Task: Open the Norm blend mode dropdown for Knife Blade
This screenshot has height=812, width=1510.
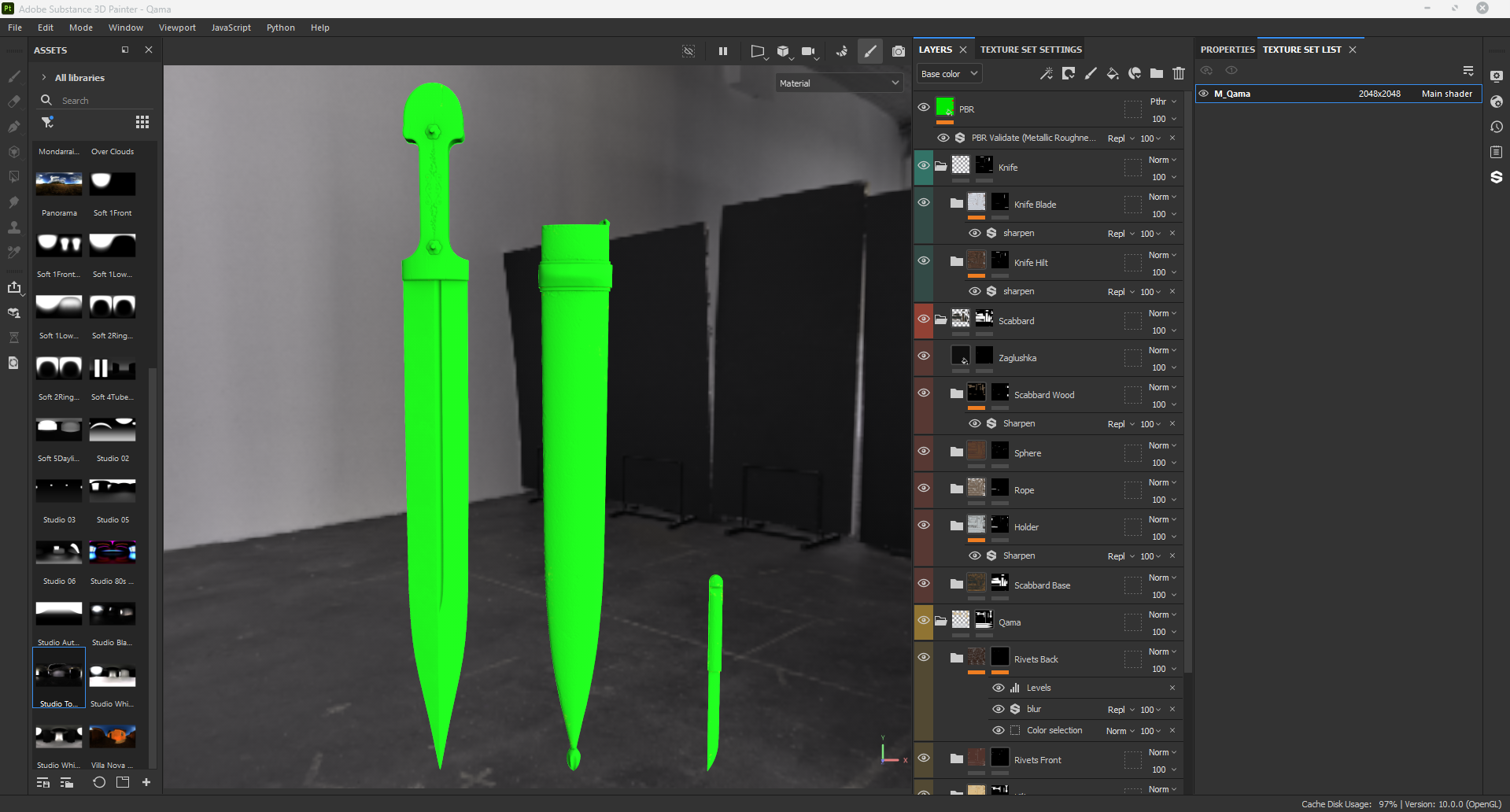Action: (1163, 197)
